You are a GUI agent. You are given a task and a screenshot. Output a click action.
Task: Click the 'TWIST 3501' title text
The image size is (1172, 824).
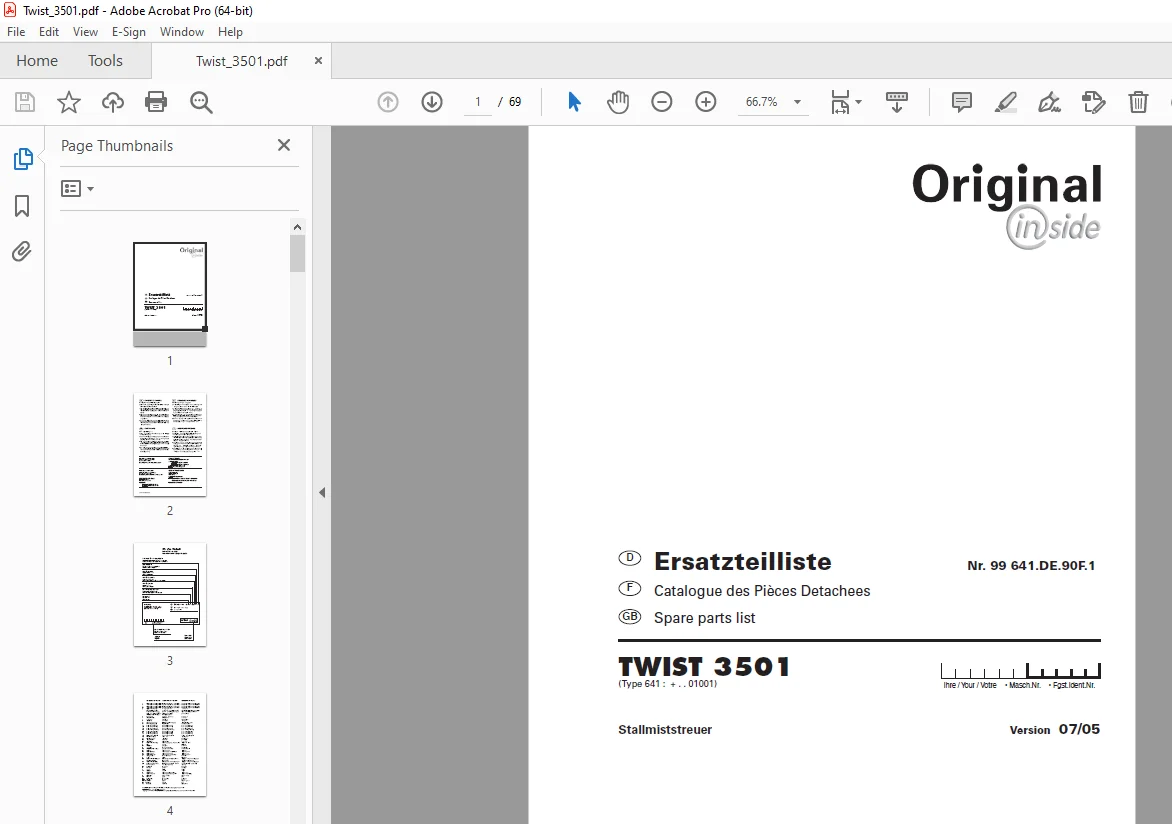pyautogui.click(x=703, y=666)
